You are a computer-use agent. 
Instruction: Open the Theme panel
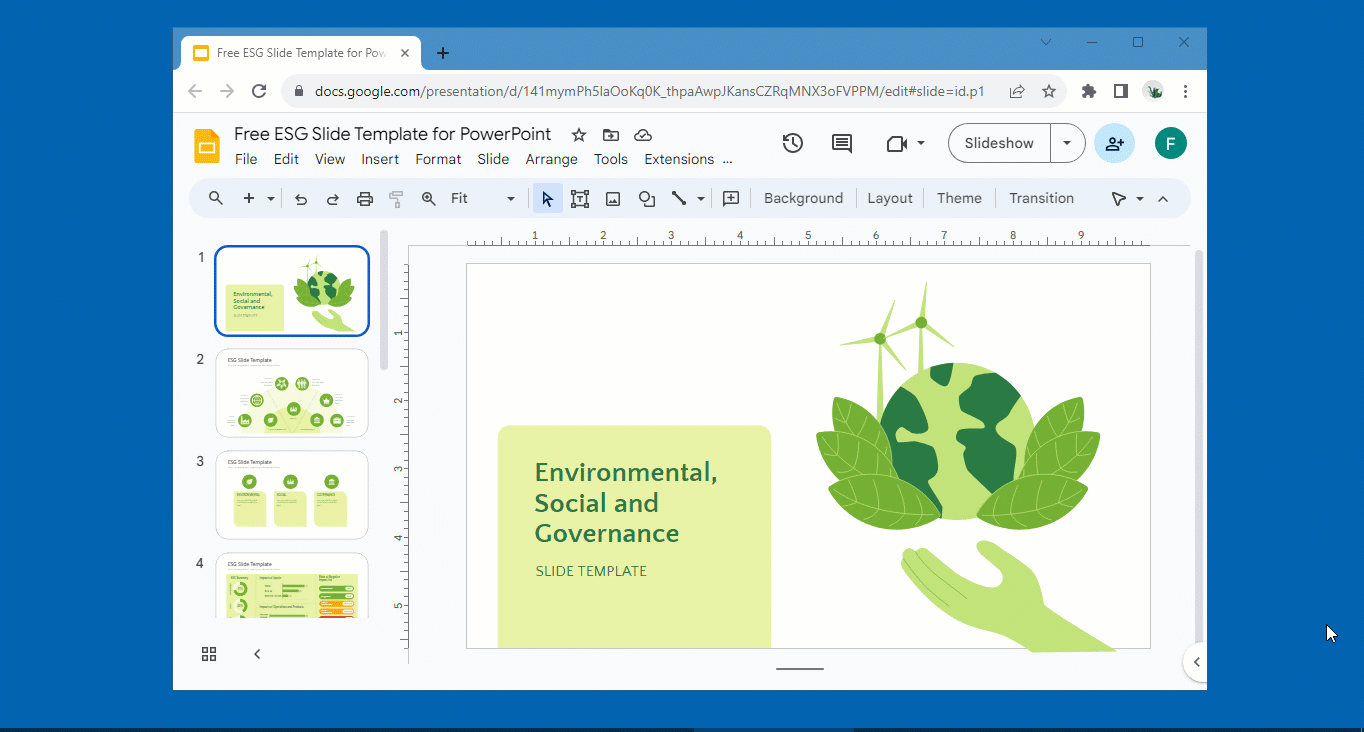(958, 198)
